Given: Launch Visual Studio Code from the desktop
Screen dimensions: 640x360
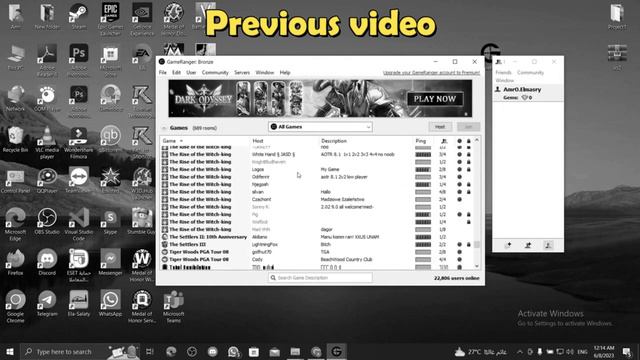Looking at the screenshot, I should coord(79,224).
